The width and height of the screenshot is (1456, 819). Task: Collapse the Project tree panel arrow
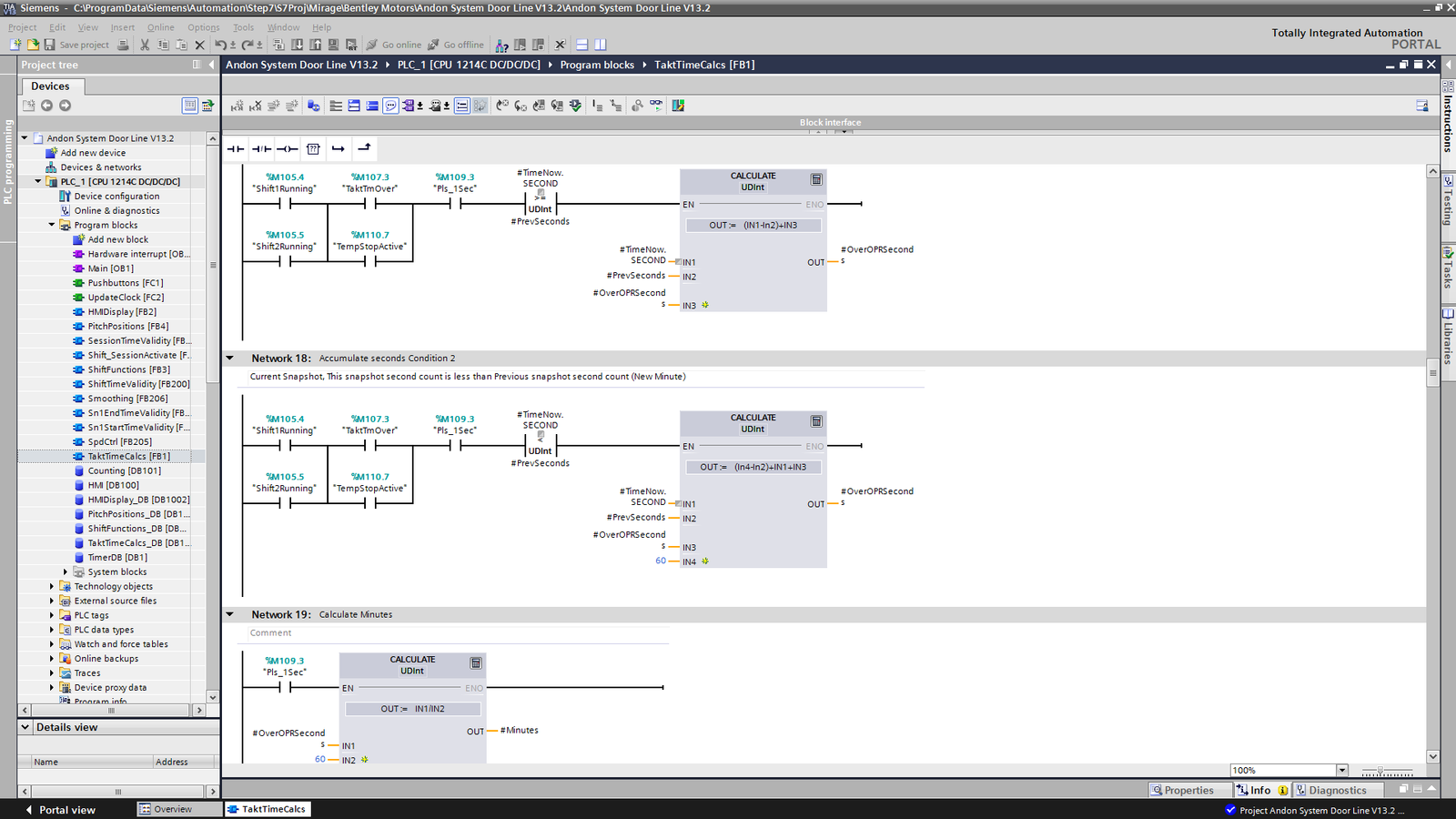211,65
